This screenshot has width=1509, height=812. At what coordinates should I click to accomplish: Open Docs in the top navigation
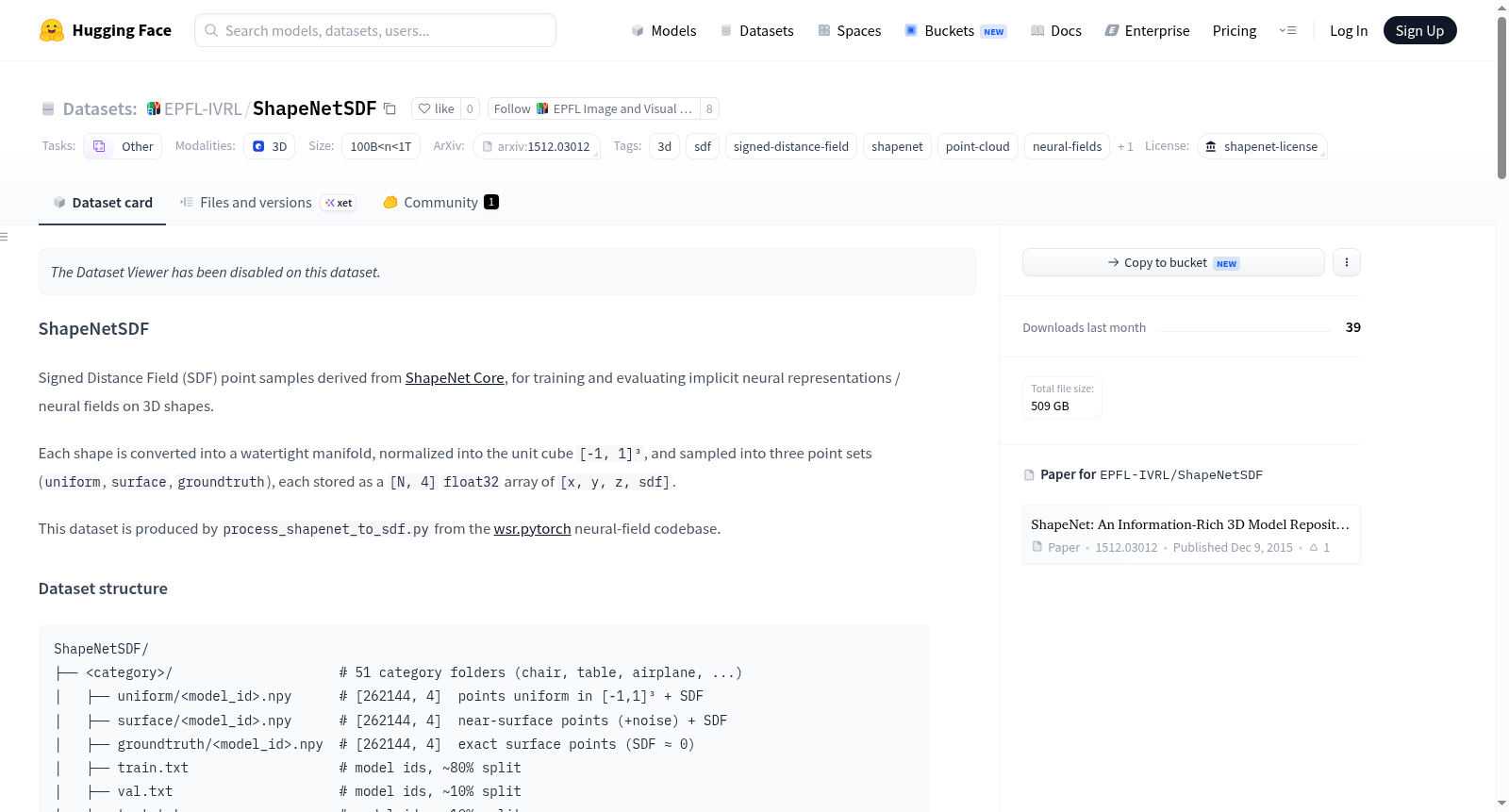pyautogui.click(x=1056, y=30)
